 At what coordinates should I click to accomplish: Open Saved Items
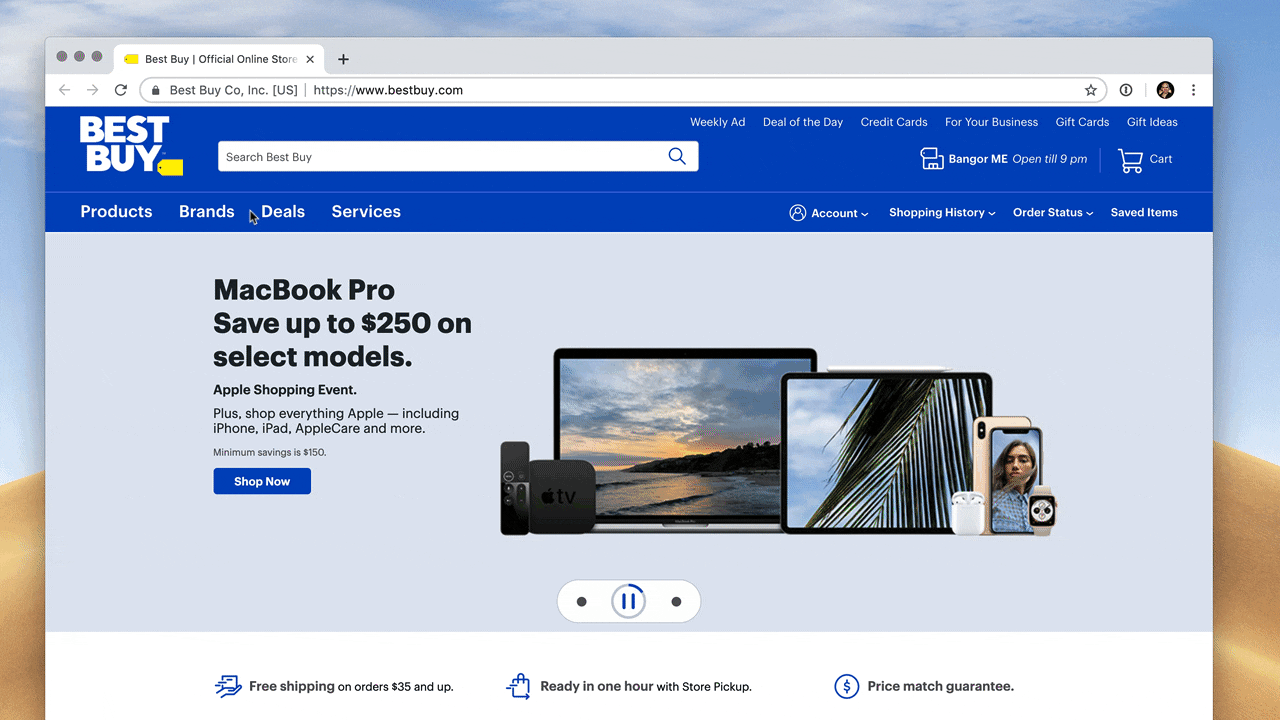coord(1144,213)
